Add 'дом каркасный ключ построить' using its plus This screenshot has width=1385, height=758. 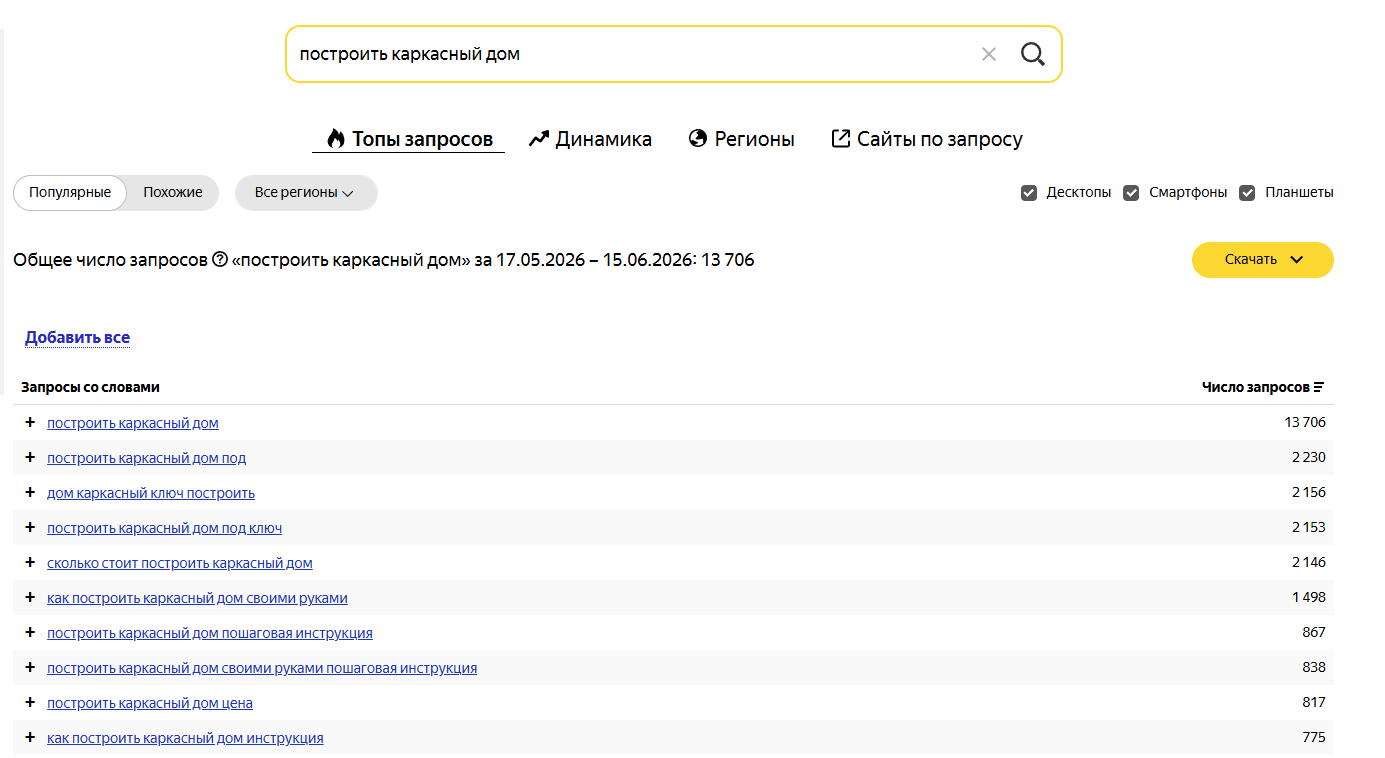point(30,492)
